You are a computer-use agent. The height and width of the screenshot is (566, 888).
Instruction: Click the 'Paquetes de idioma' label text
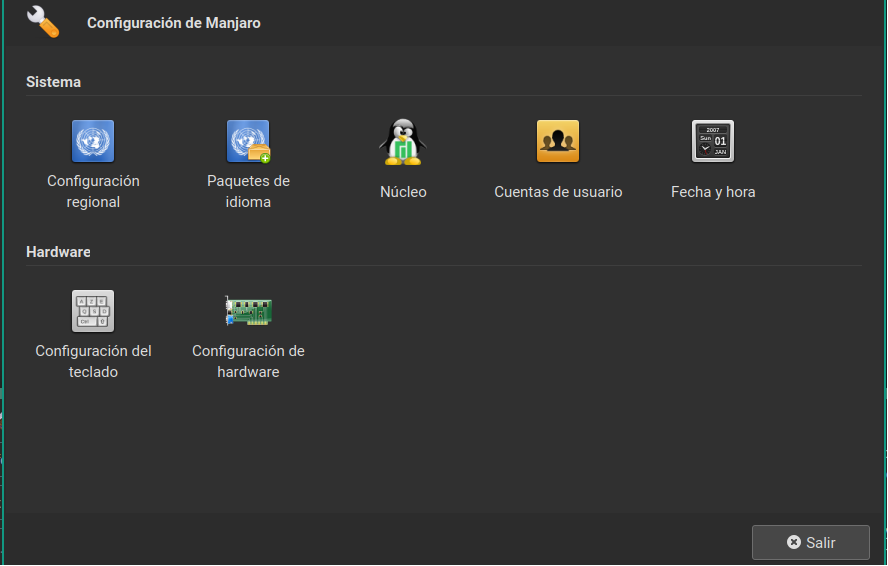pos(248,191)
